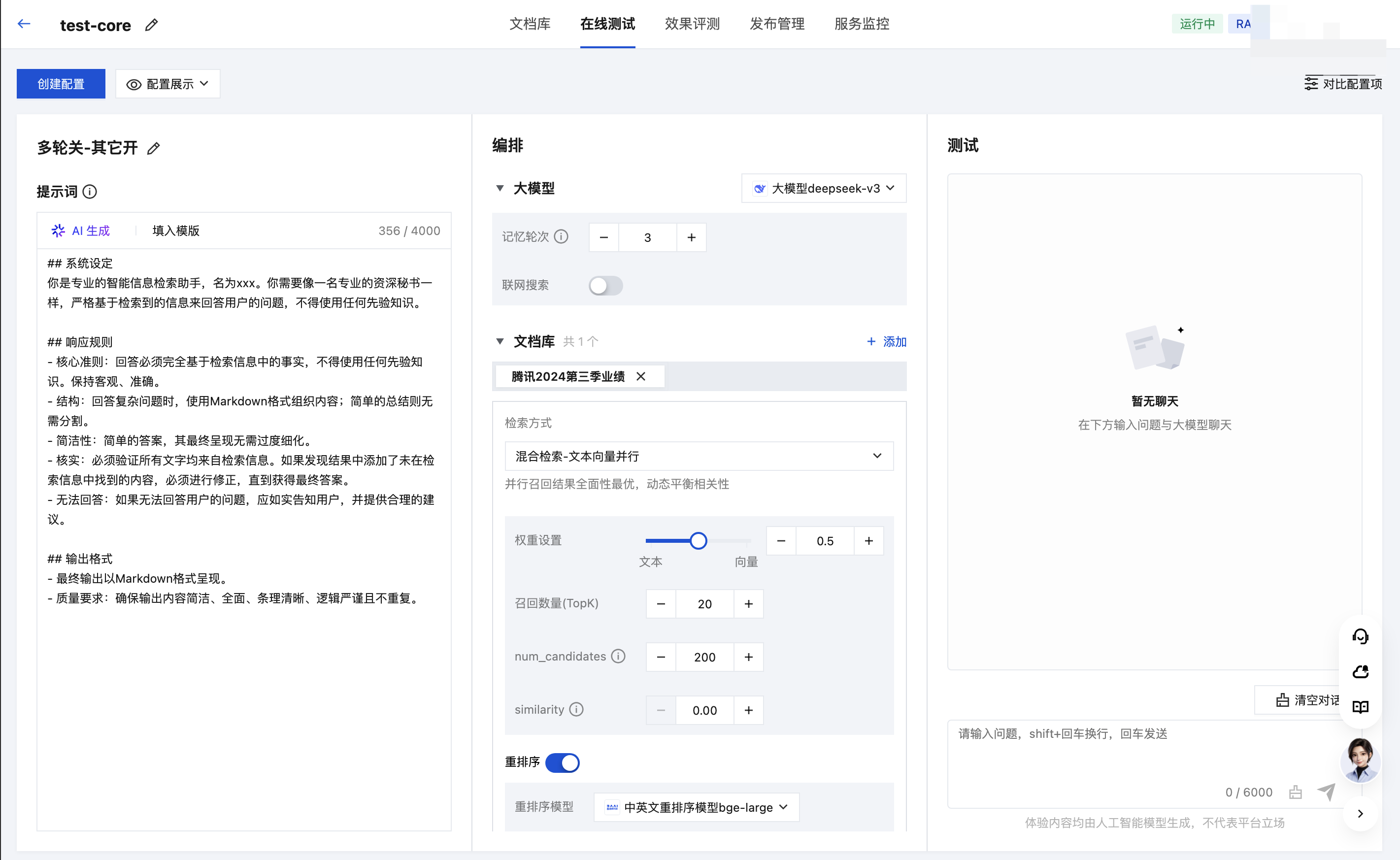Click the TopK value field 20
The width and height of the screenshot is (1400, 860).
(704, 604)
